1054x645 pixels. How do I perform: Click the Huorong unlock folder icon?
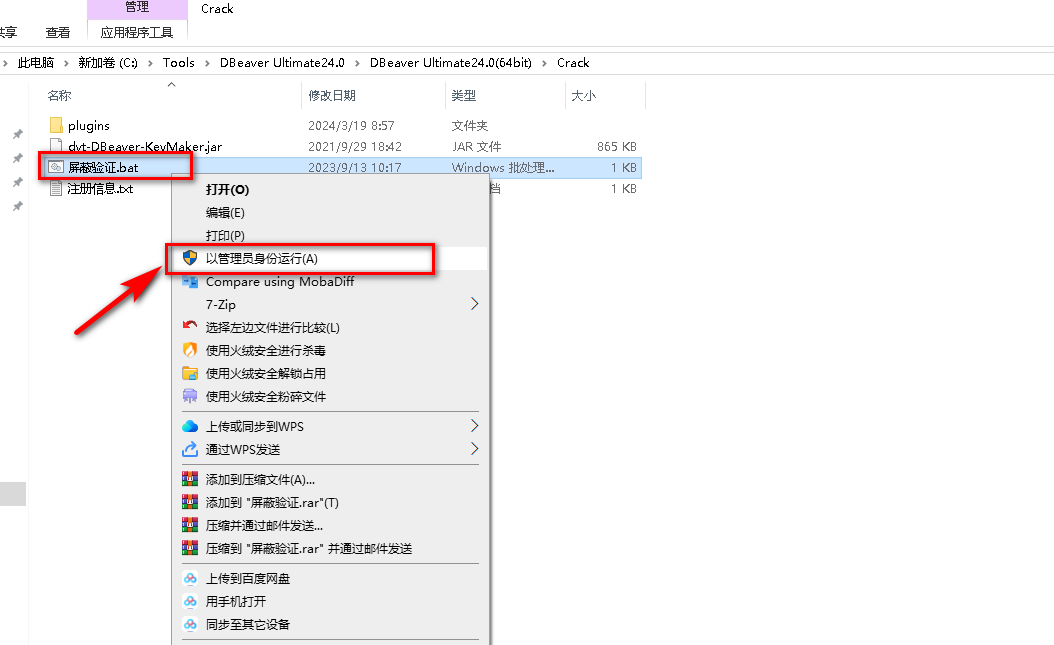(x=190, y=373)
